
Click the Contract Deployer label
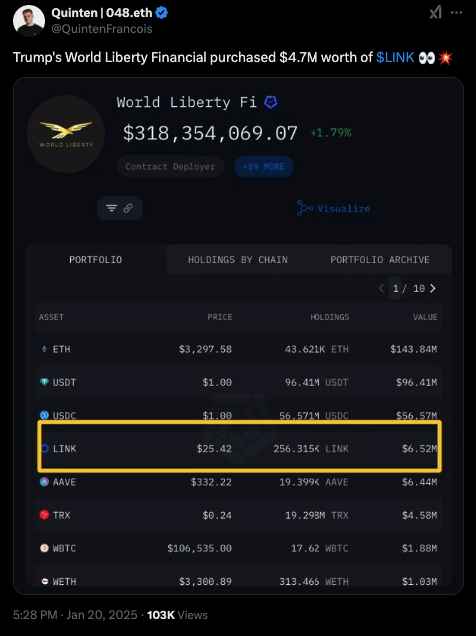point(170,166)
